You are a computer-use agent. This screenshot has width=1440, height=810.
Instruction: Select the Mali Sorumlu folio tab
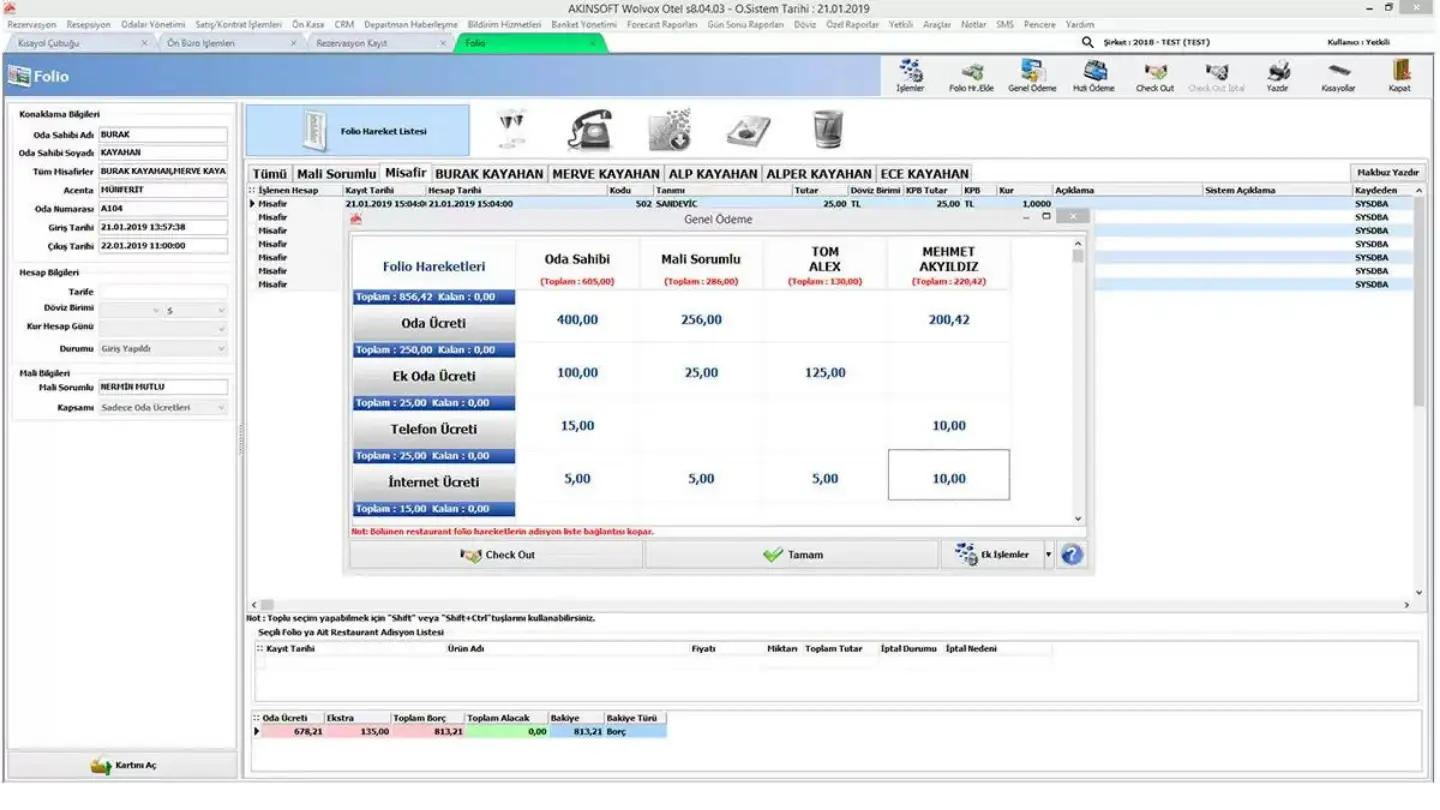coord(337,173)
